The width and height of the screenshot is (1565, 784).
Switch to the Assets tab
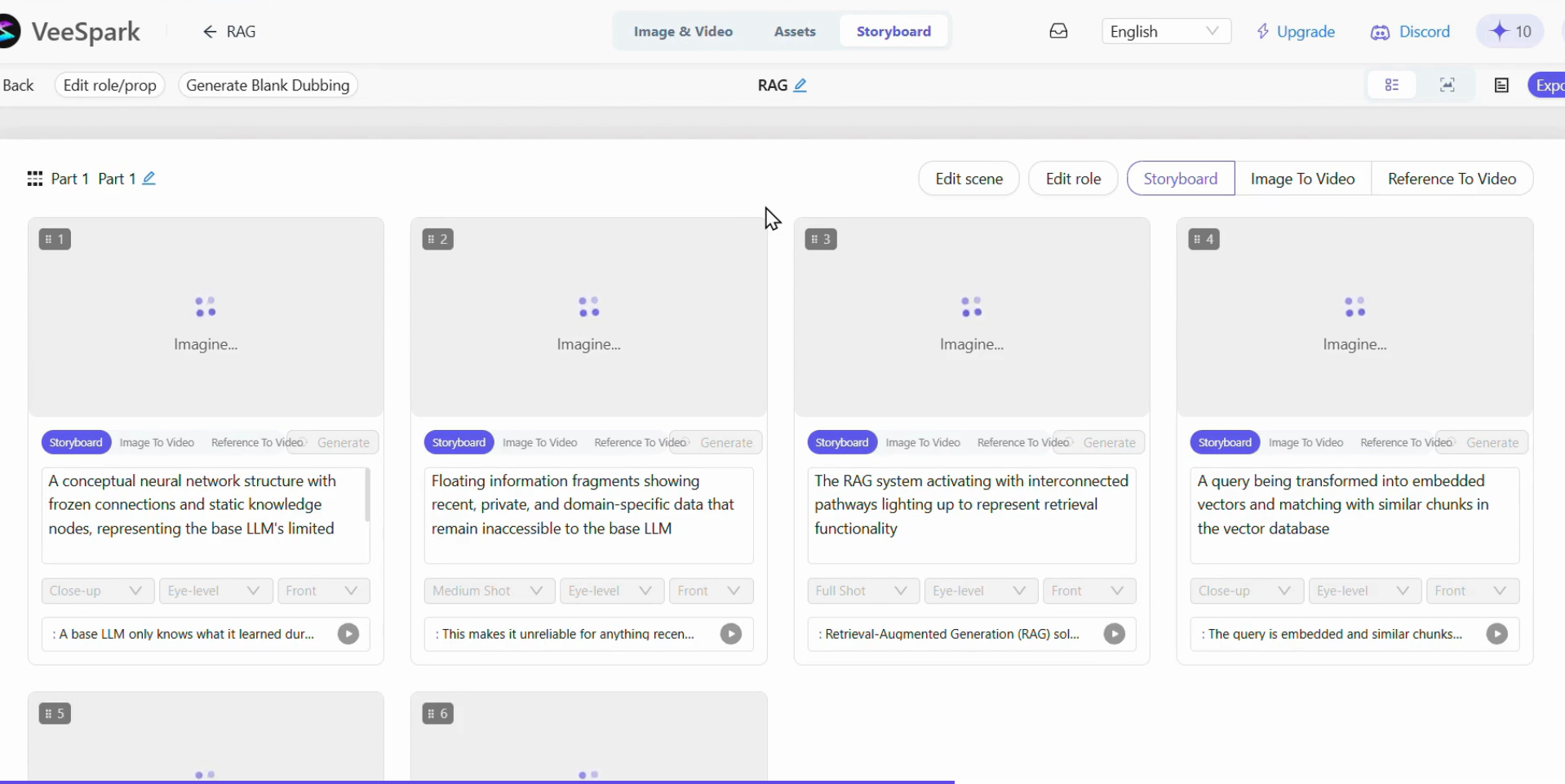[795, 32]
